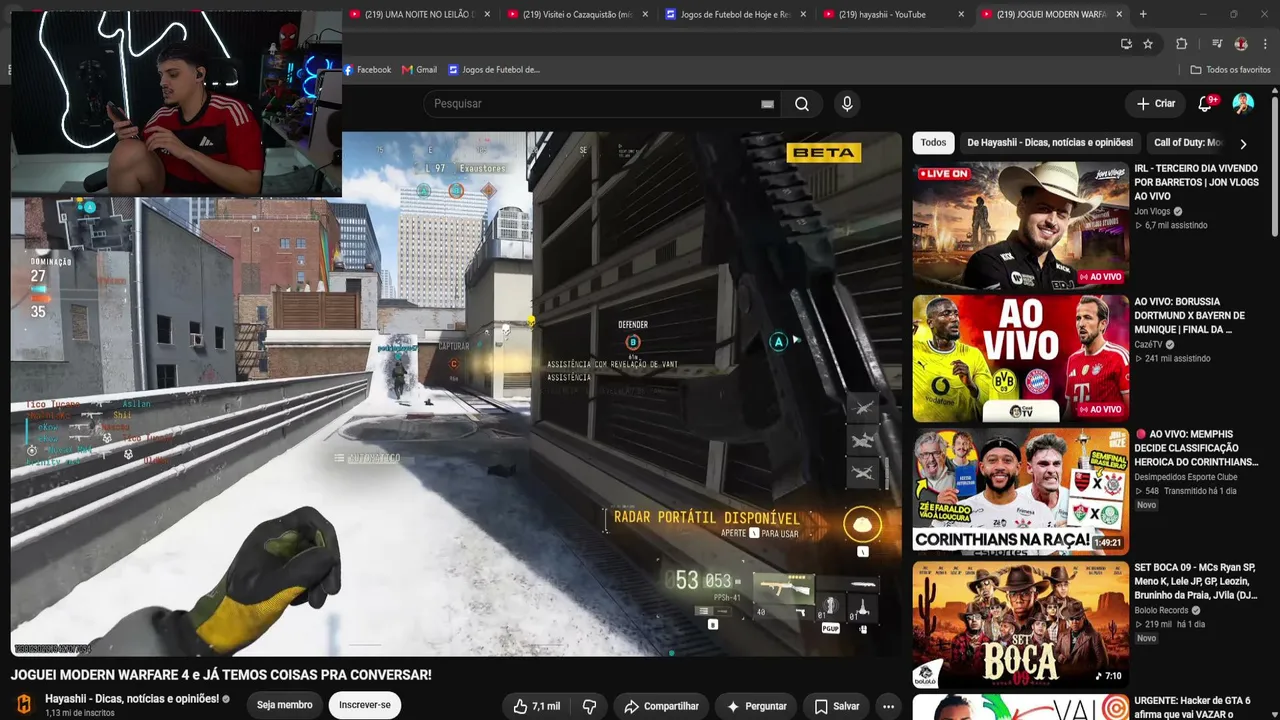This screenshot has width=1280, height=720.
Task: Open Hayashii channel avatar
Action: coord(24,704)
